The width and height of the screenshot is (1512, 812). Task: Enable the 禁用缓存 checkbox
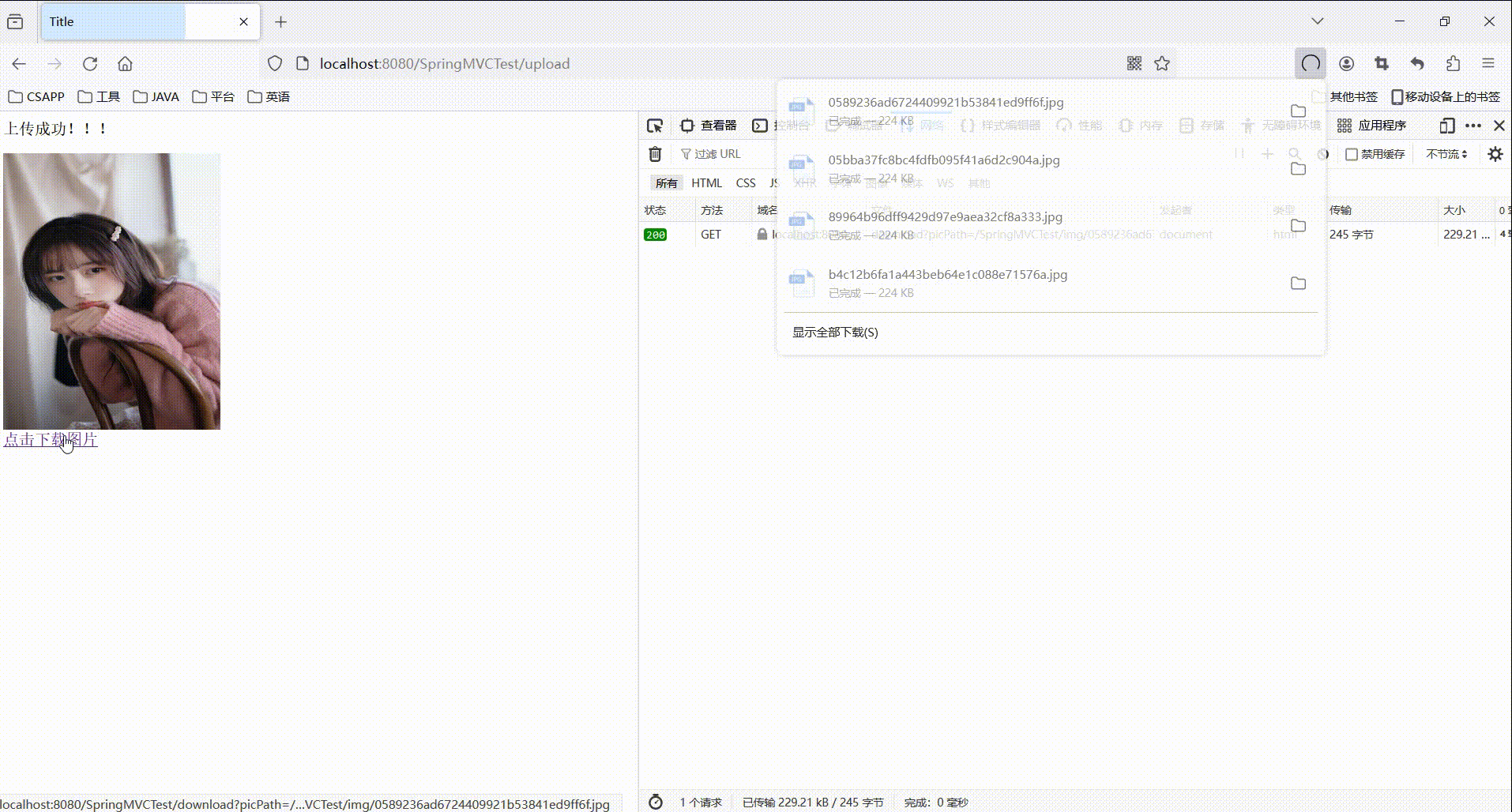click(x=1351, y=154)
